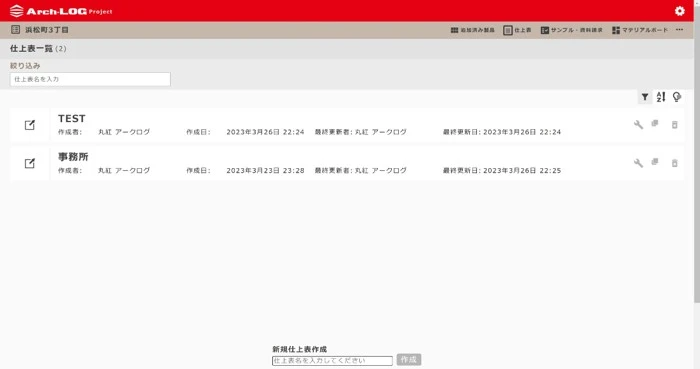The width and height of the screenshot is (700, 369).
Task: Click wrench settings icon in TEST row
Action: pyautogui.click(x=638, y=124)
